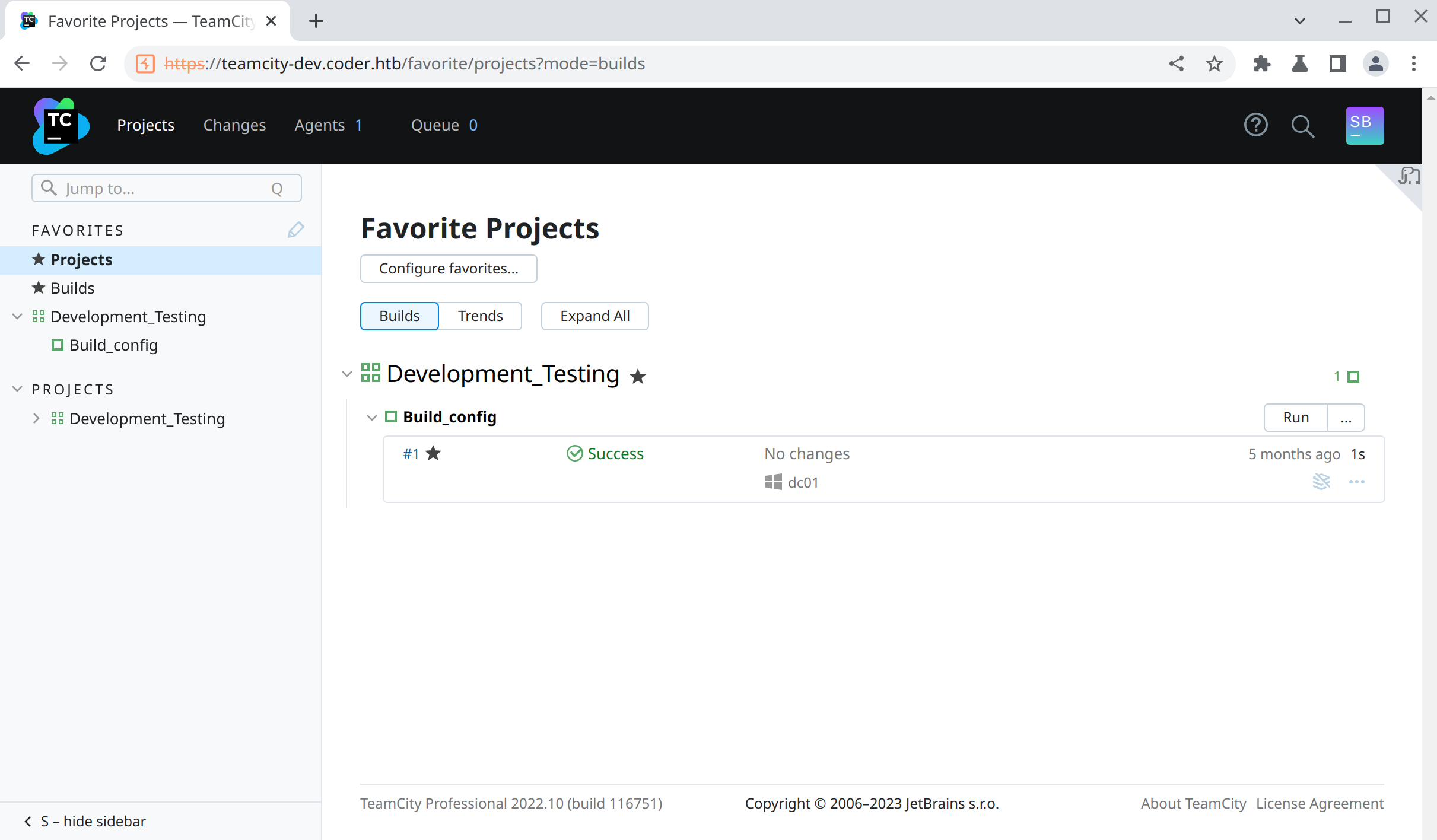1437x840 pixels.
Task: Open the Chrome profile icon
Action: [x=1376, y=63]
